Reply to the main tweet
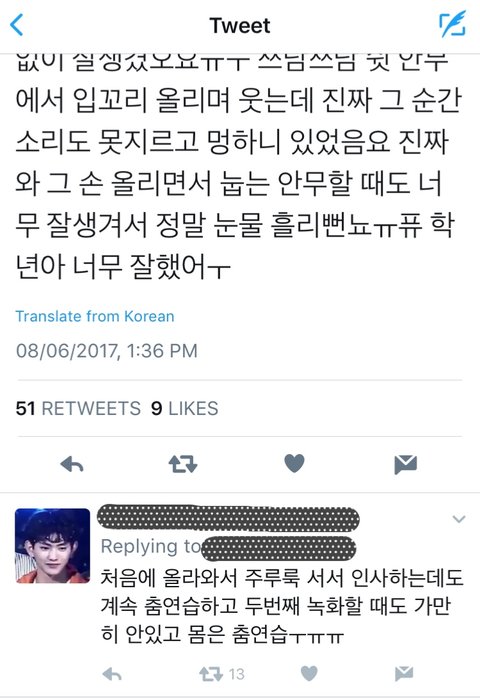The width and height of the screenshot is (480, 698). coord(72,464)
